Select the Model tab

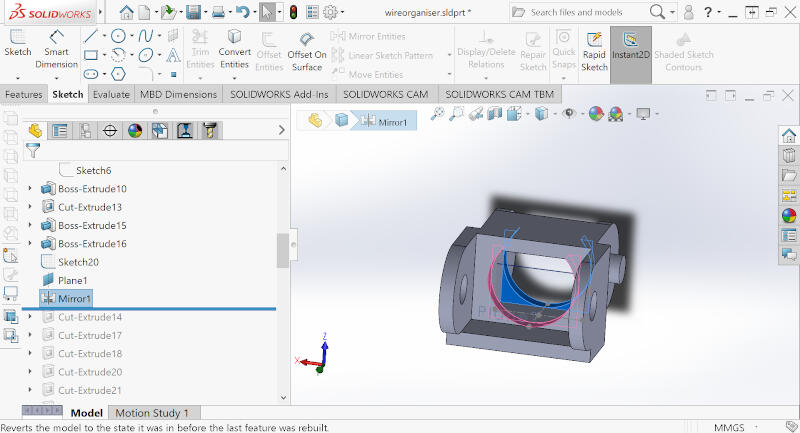[x=86, y=413]
